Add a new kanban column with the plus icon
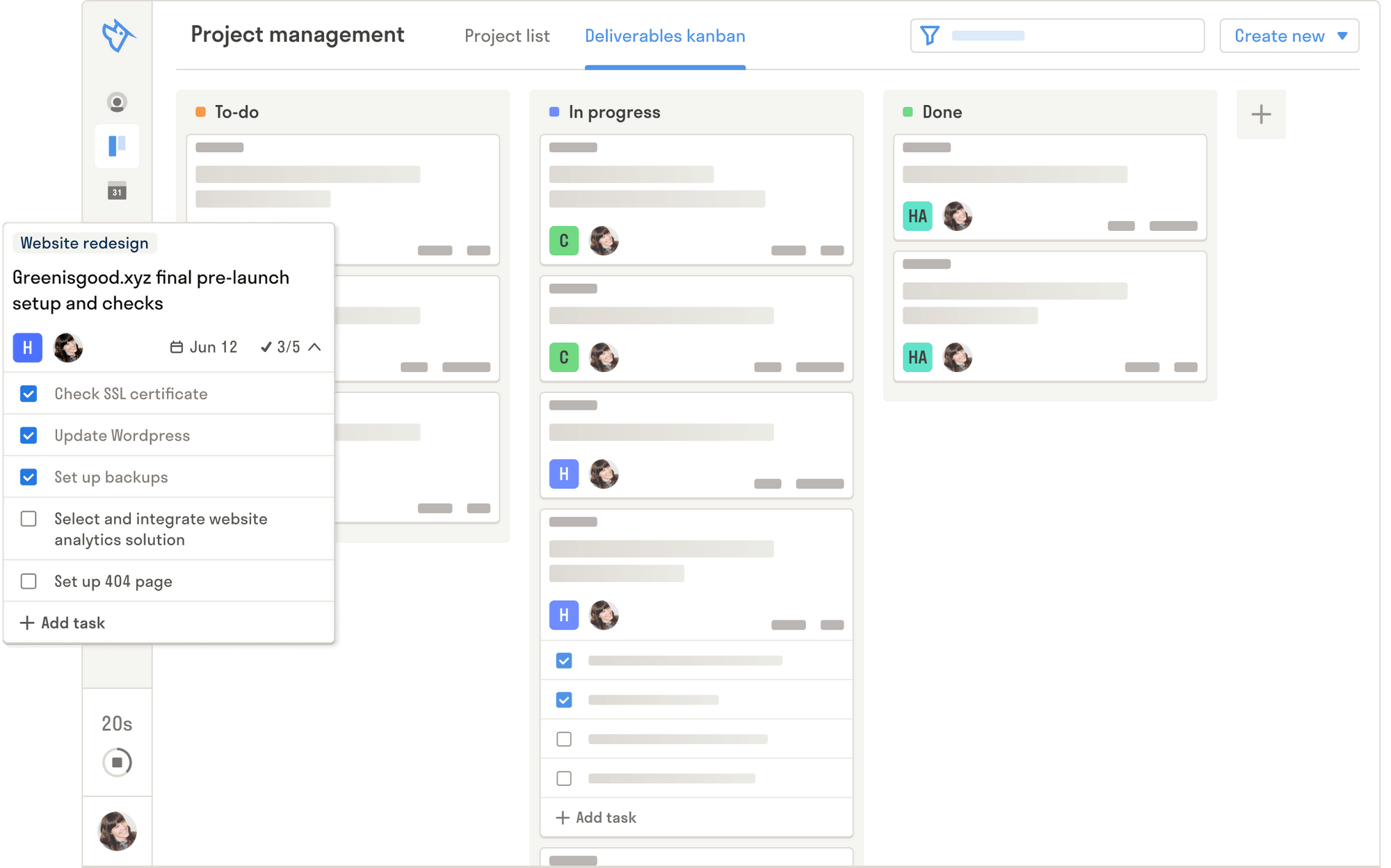1391x868 pixels. [x=1261, y=113]
